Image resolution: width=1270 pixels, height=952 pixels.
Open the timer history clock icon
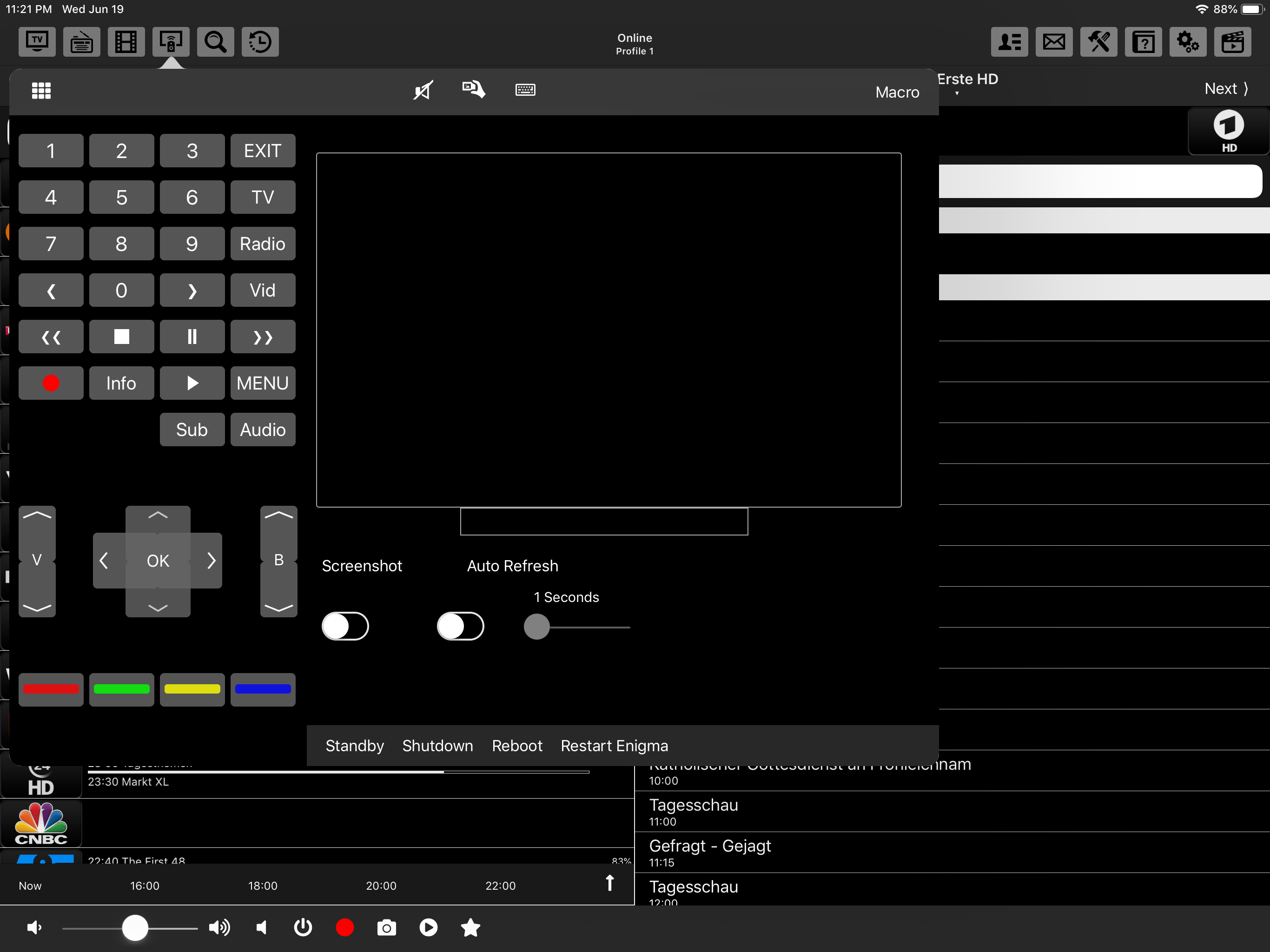pyautogui.click(x=260, y=41)
